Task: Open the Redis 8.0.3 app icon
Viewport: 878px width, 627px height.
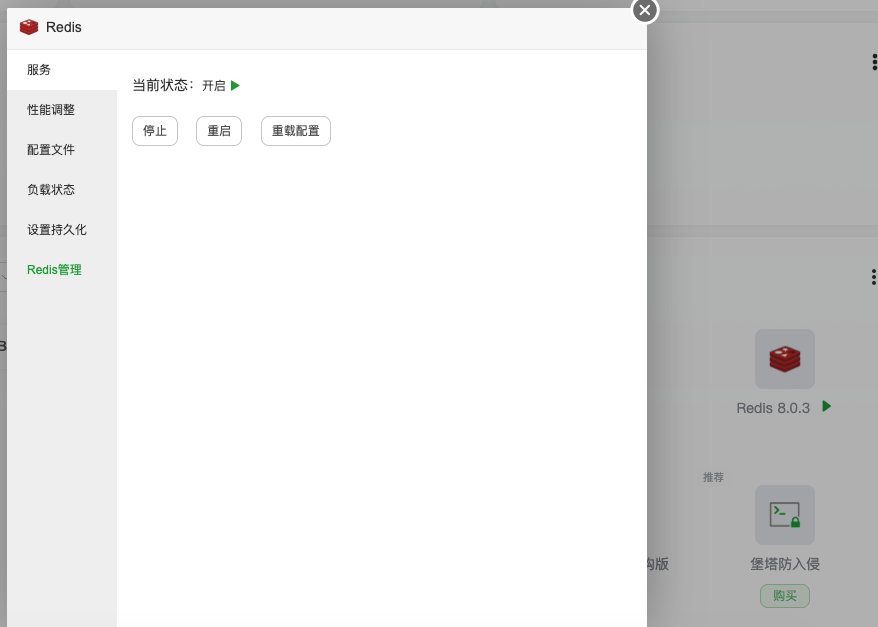Action: click(x=784, y=358)
